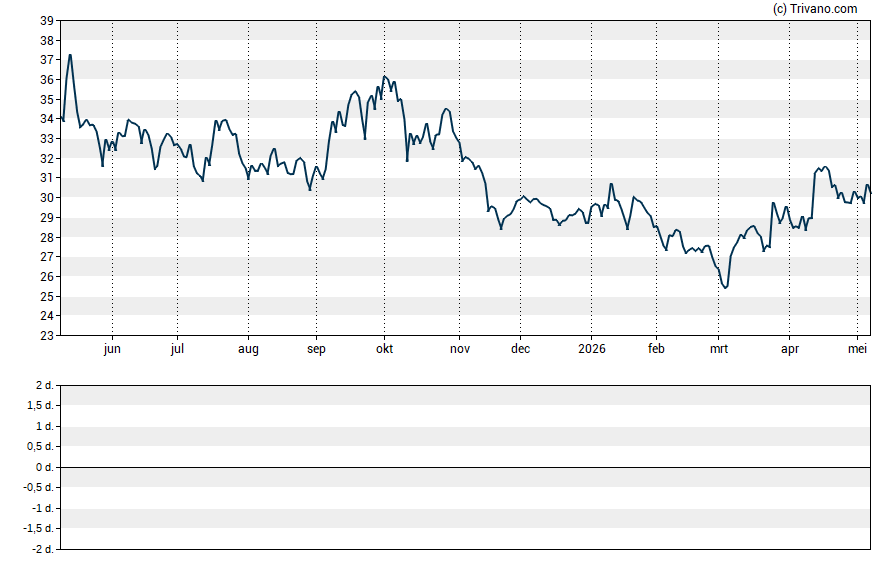Click the dec month label

(x=520, y=349)
